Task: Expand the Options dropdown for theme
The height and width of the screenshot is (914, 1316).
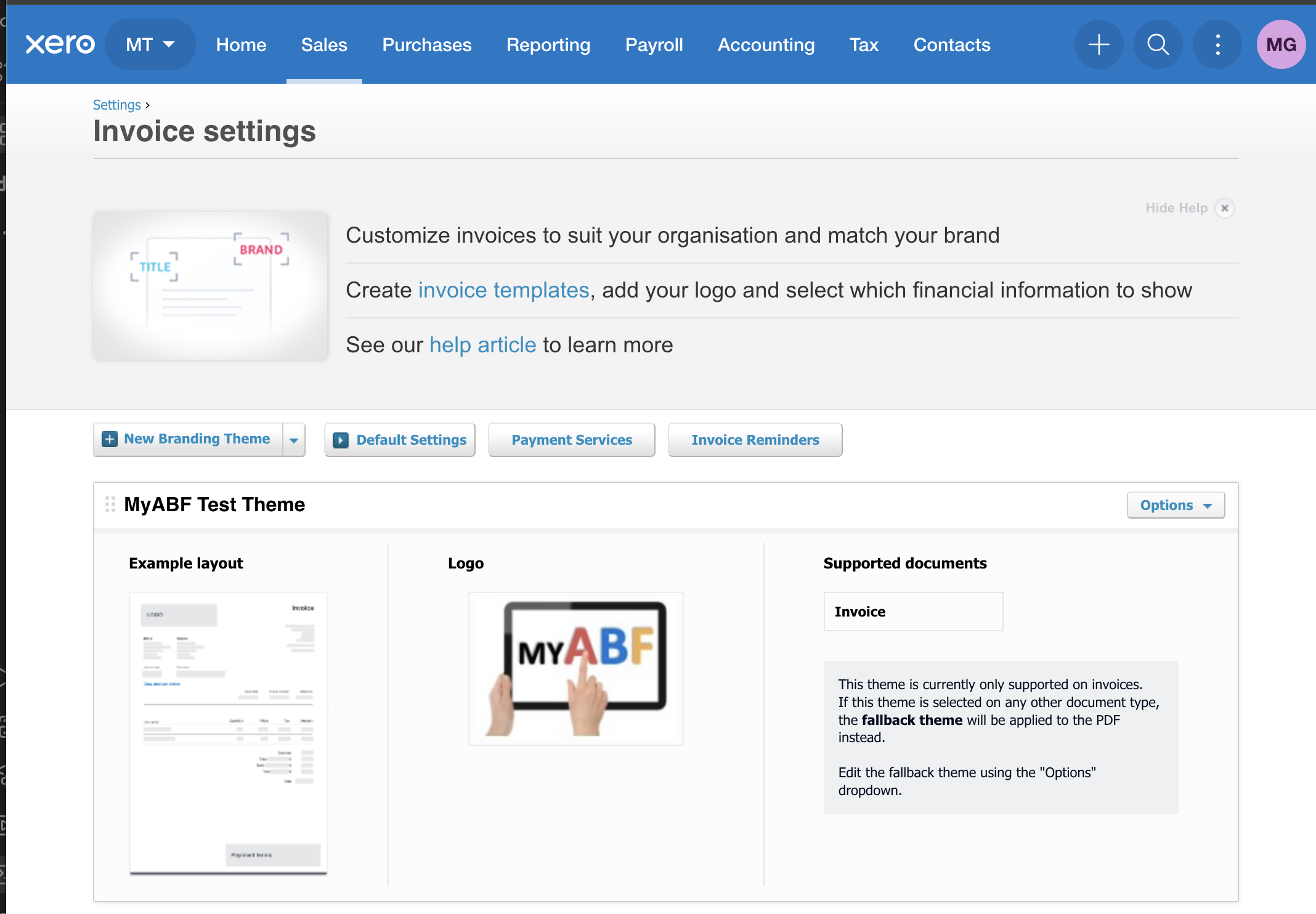Action: [1176, 505]
